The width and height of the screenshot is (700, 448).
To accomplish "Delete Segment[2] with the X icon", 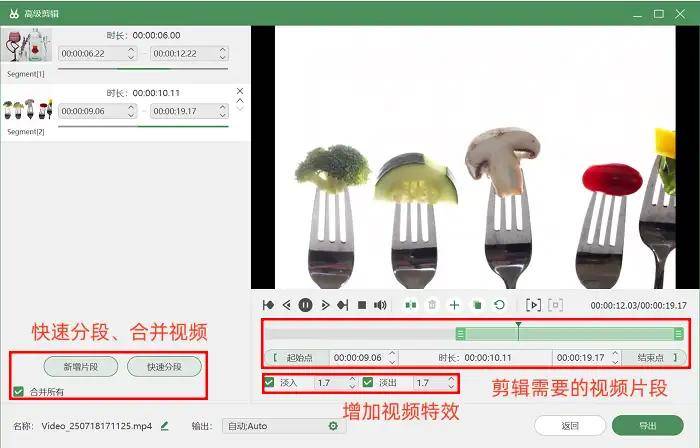I will click(239, 91).
